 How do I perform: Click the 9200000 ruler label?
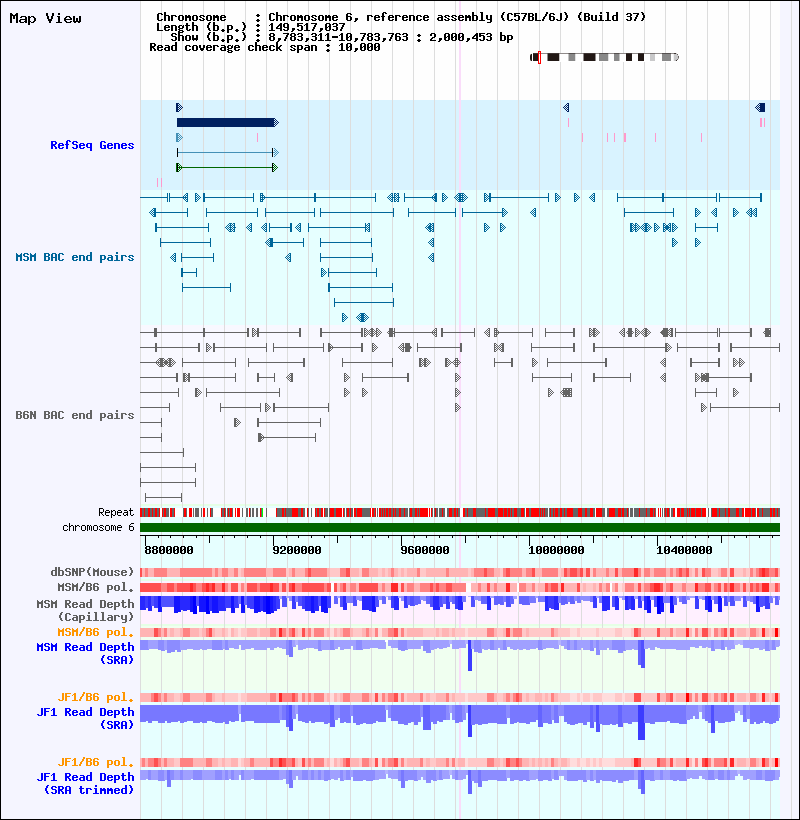point(297,550)
